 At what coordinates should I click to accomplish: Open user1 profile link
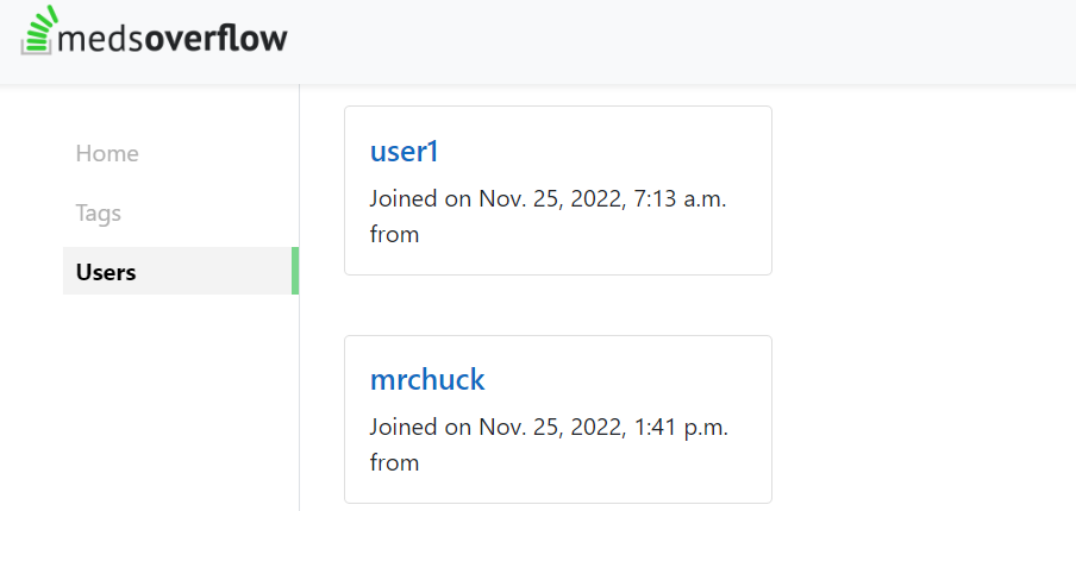click(x=404, y=152)
